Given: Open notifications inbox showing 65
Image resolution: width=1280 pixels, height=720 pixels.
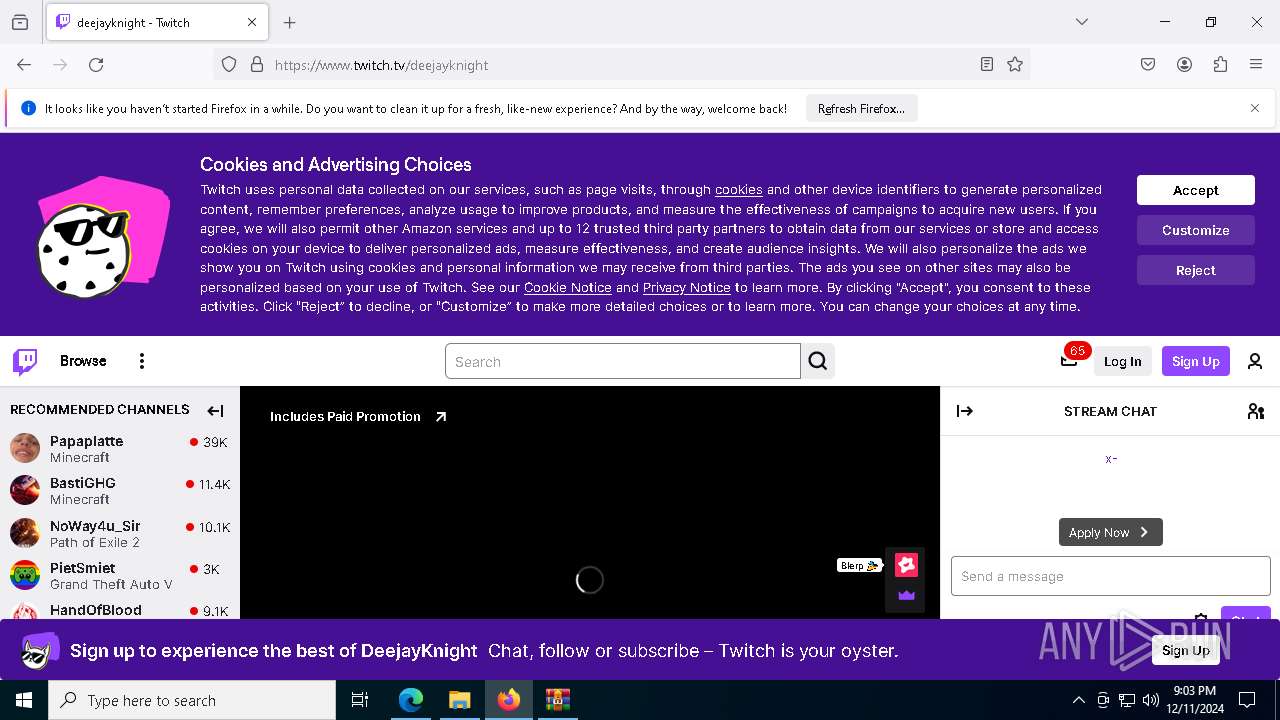Looking at the screenshot, I should point(1070,360).
